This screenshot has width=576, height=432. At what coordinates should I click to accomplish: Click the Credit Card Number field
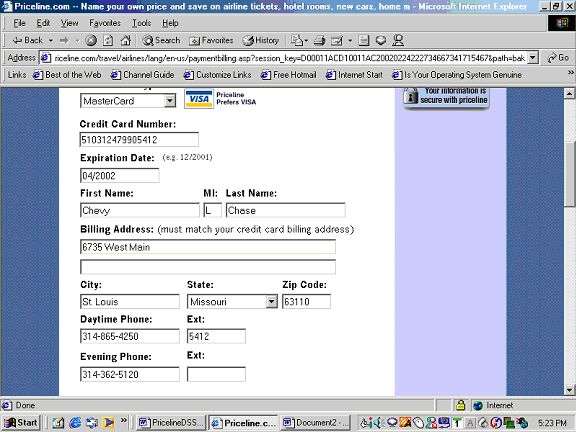[139, 140]
